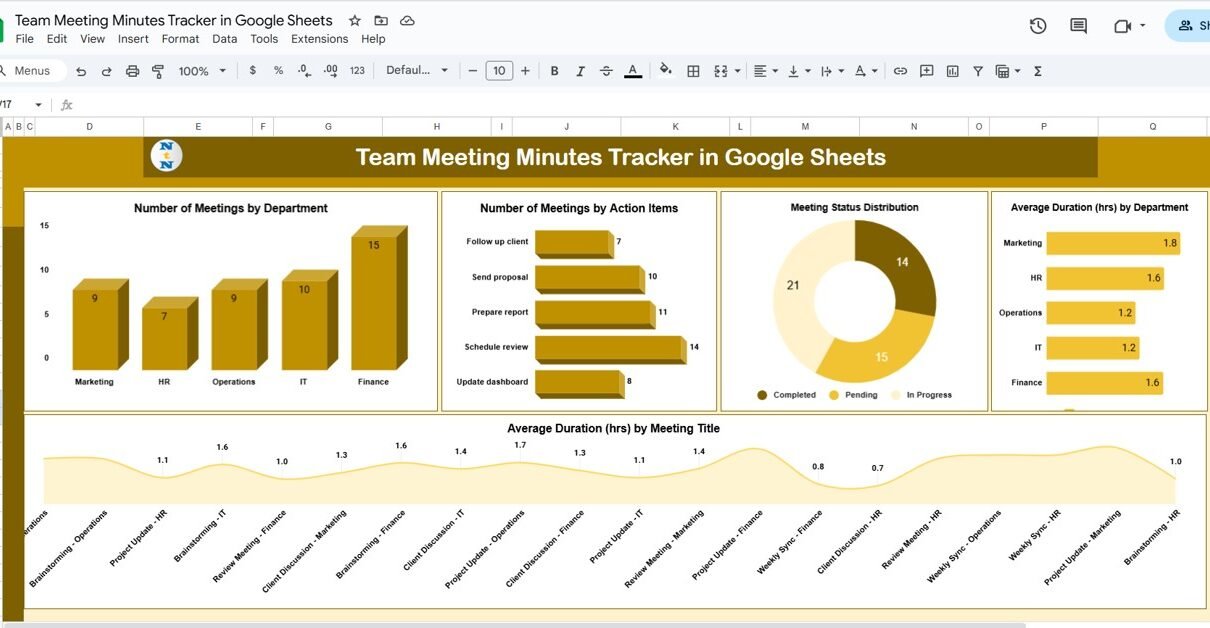The image size is (1210, 628).
Task: Open the Extensions menu
Action: click(x=319, y=39)
